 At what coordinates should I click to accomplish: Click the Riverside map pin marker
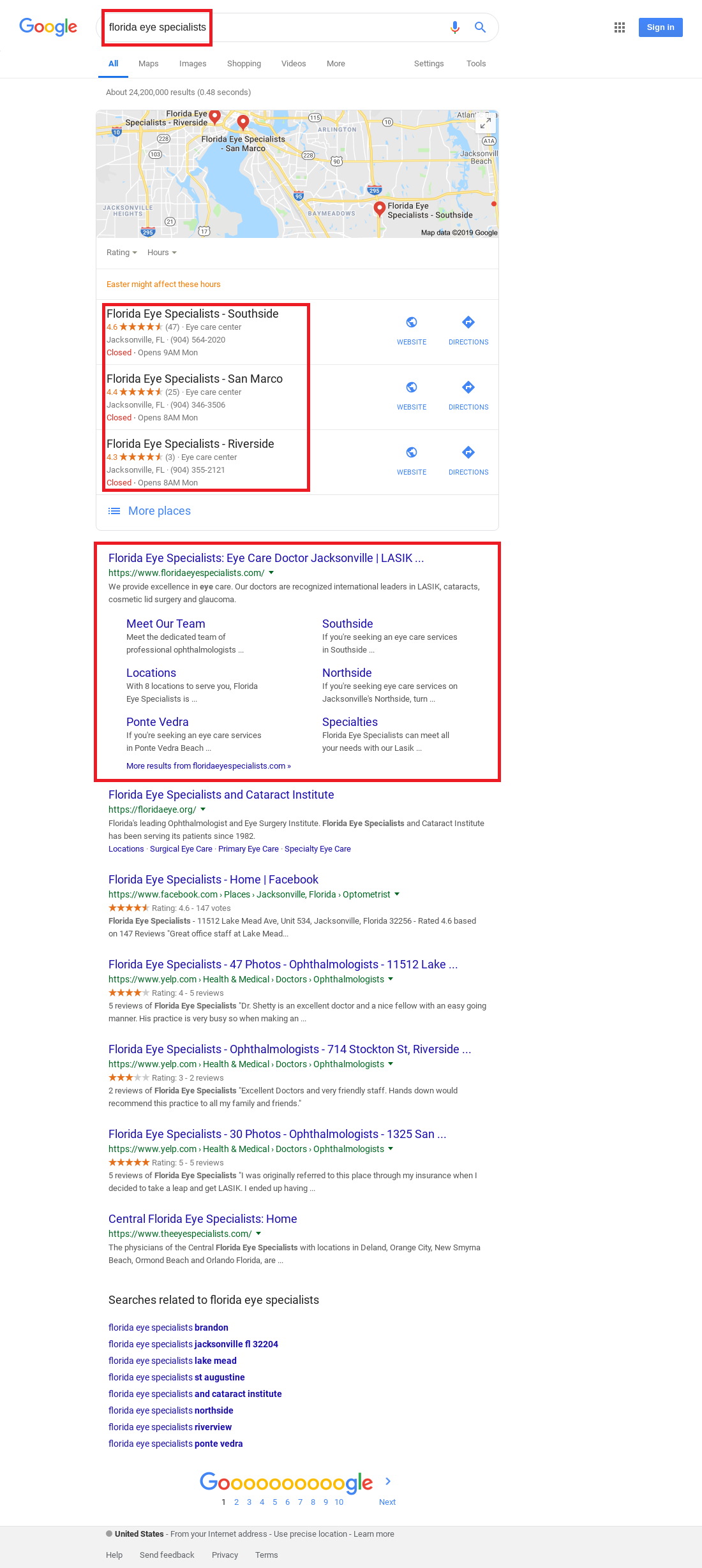point(215,117)
